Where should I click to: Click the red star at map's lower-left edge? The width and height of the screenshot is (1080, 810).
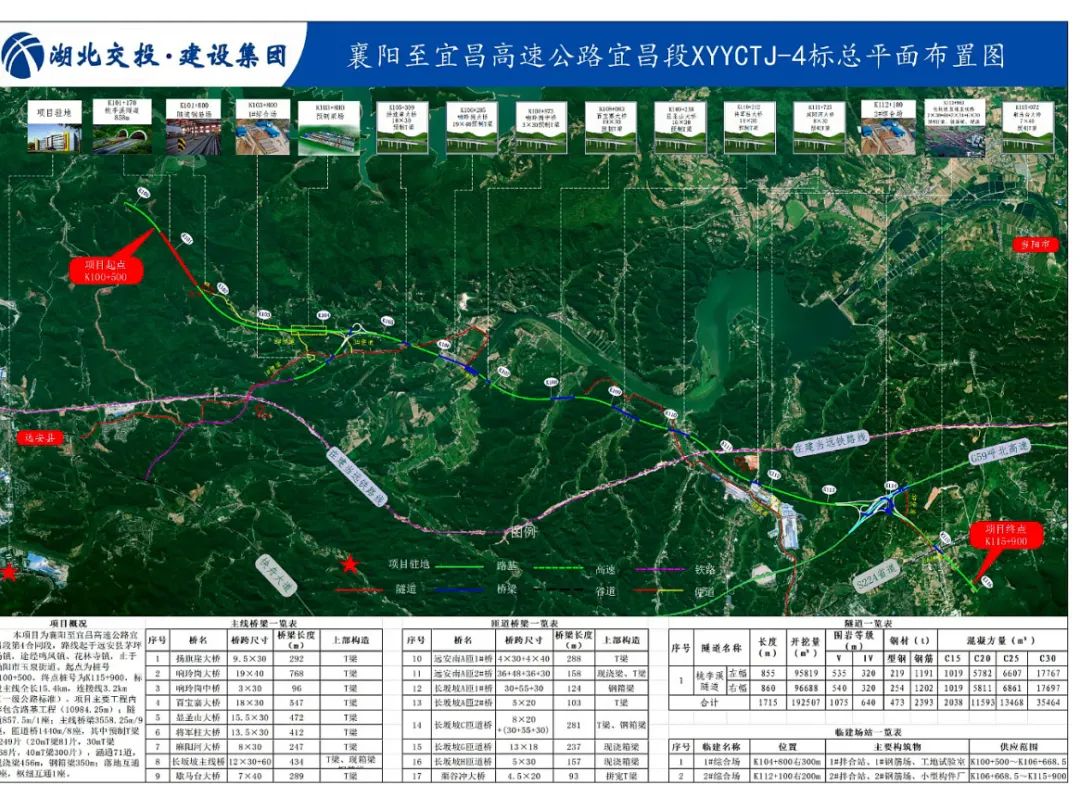[9, 572]
